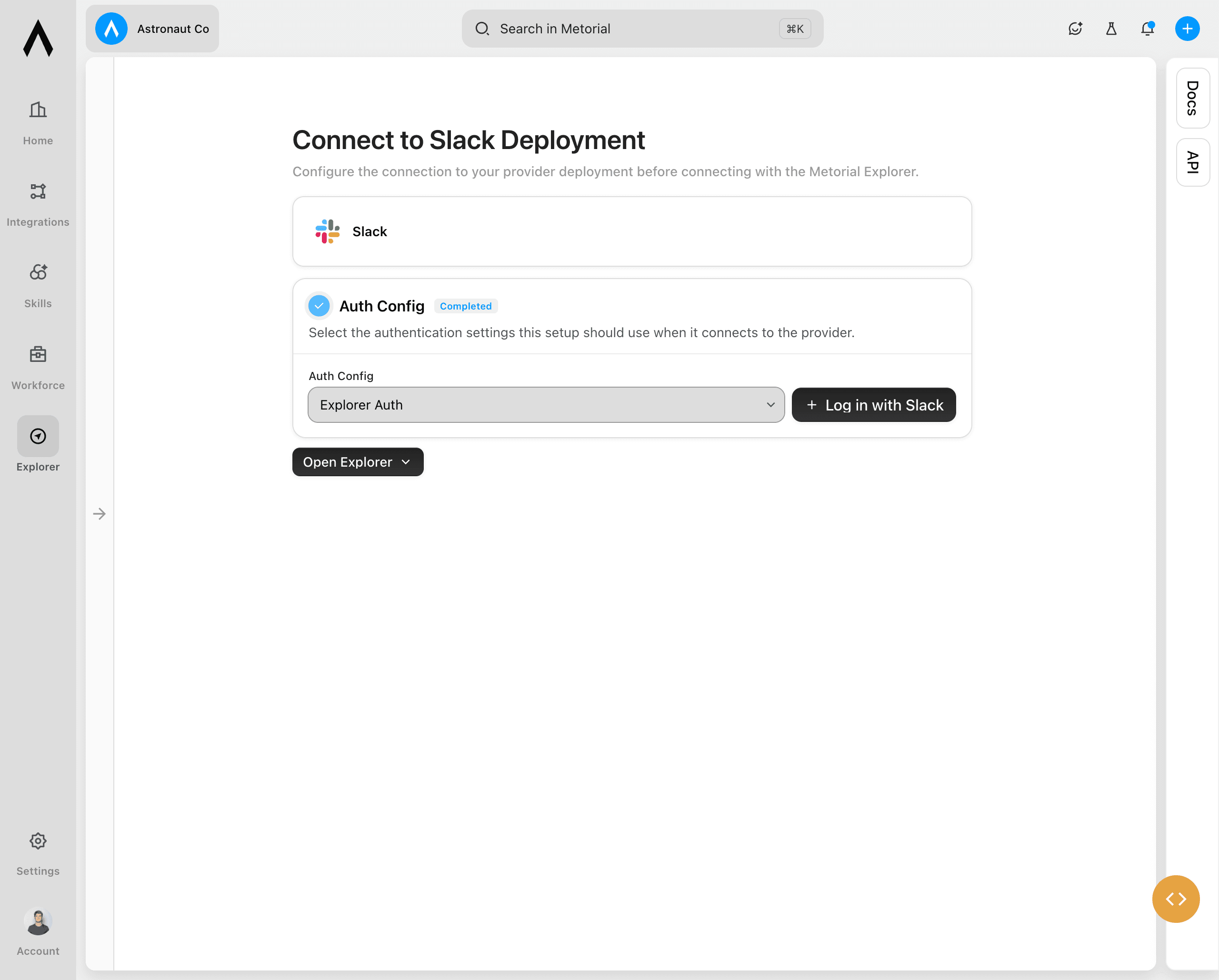Open the Docs side tab
Screen dimensions: 1219x980
[x=1192, y=98]
